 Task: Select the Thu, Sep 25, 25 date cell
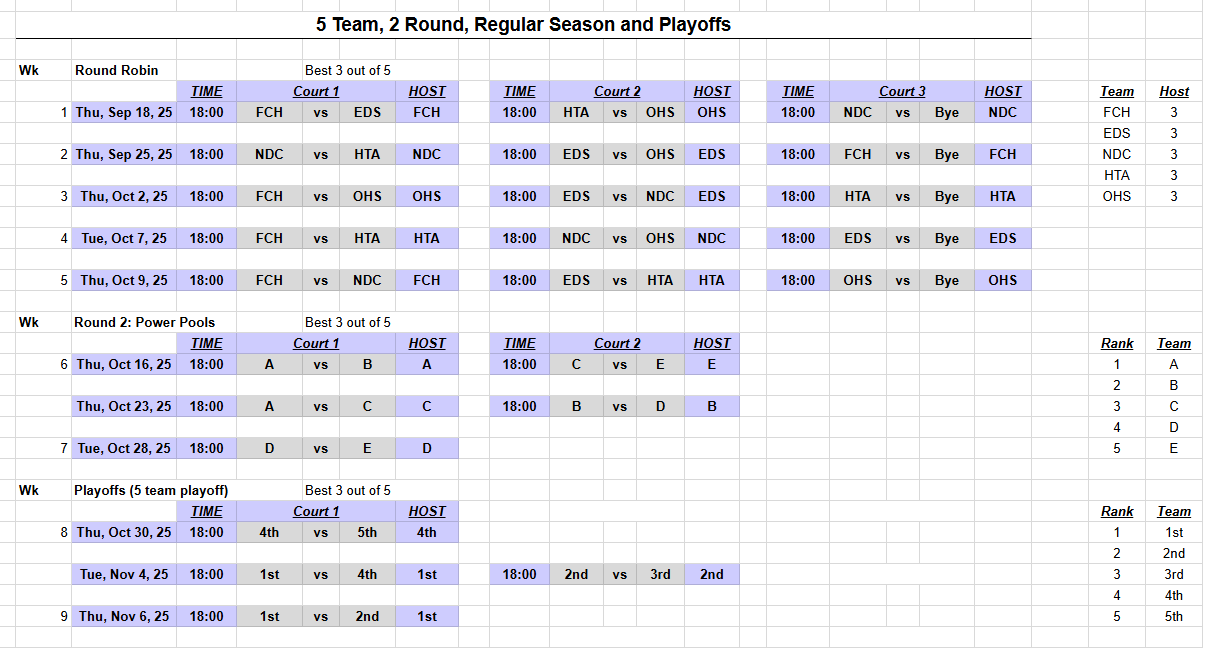click(124, 154)
